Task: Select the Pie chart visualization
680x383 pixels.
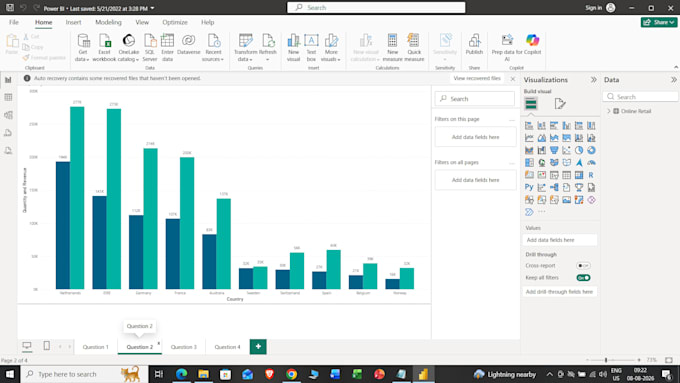Action: click(x=579, y=150)
